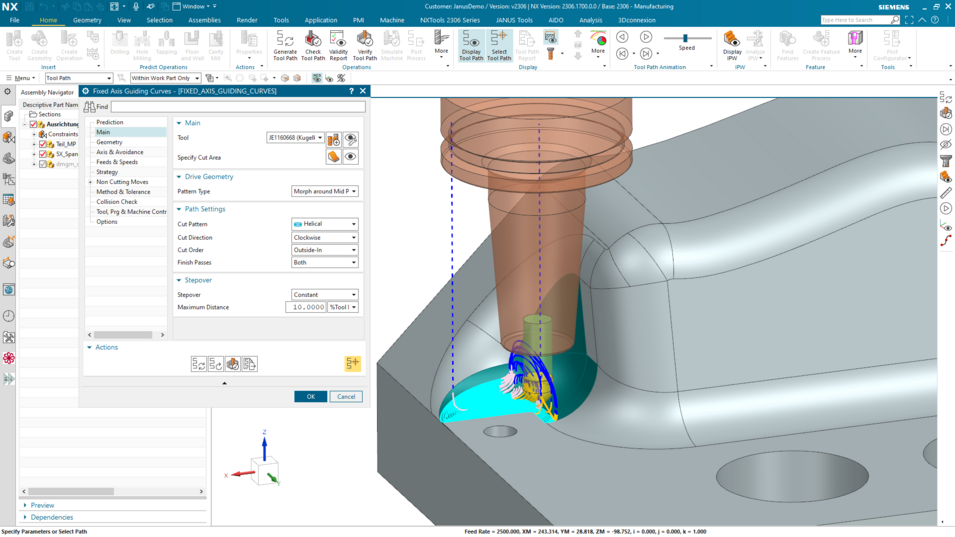Screen dimensions: 955x537
Task: Click the List action icon in dialog
Action: 250,364
